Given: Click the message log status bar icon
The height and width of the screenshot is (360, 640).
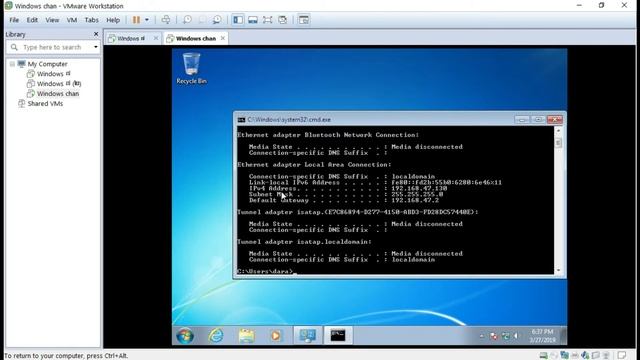Looking at the screenshot, I should coord(622,355).
